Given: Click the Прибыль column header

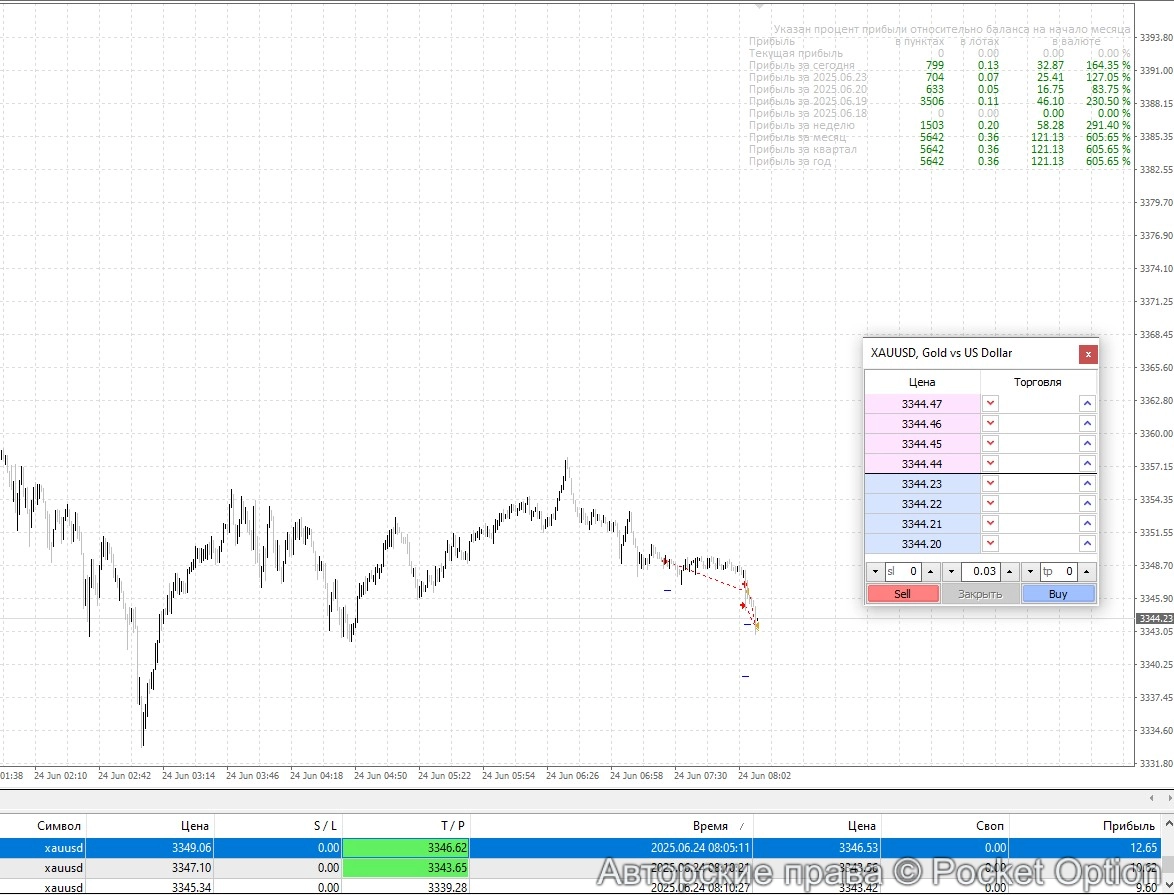Looking at the screenshot, I should pos(1131,825).
